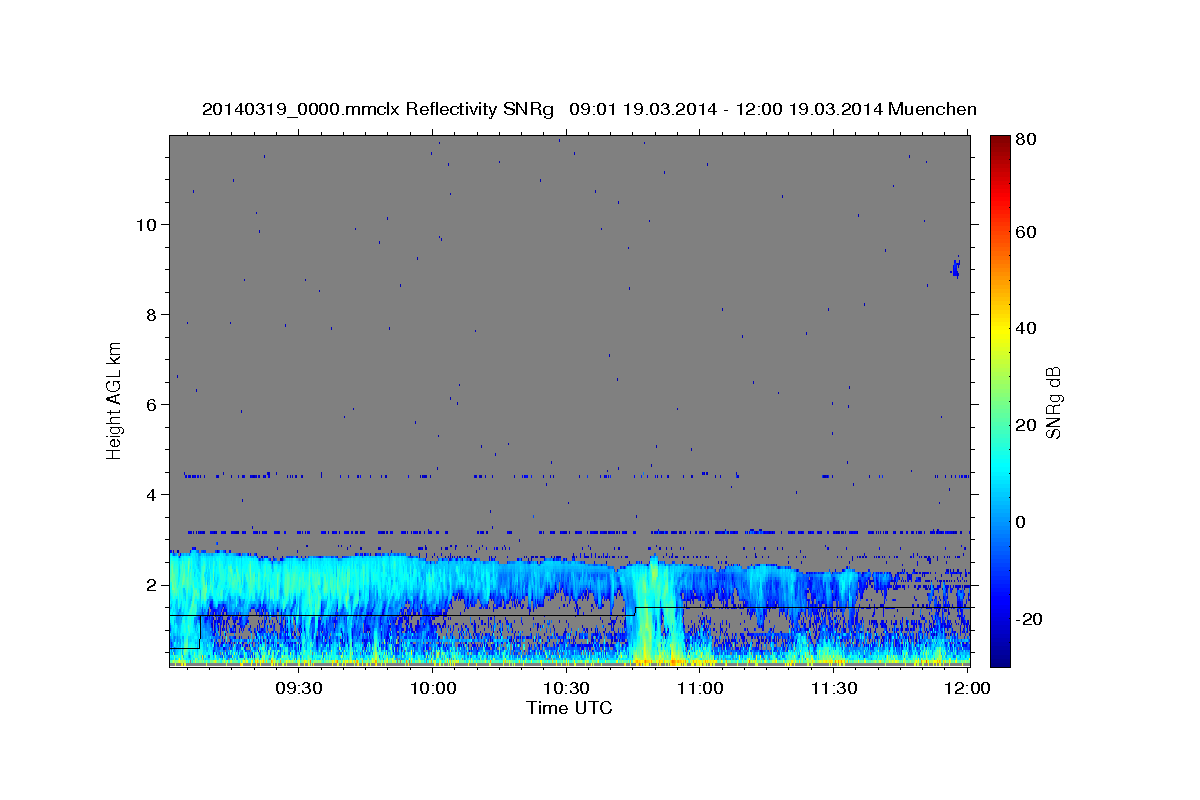Click the dark blue bottom of the colorbar
1200x800 pixels.
[x=1000, y=655]
